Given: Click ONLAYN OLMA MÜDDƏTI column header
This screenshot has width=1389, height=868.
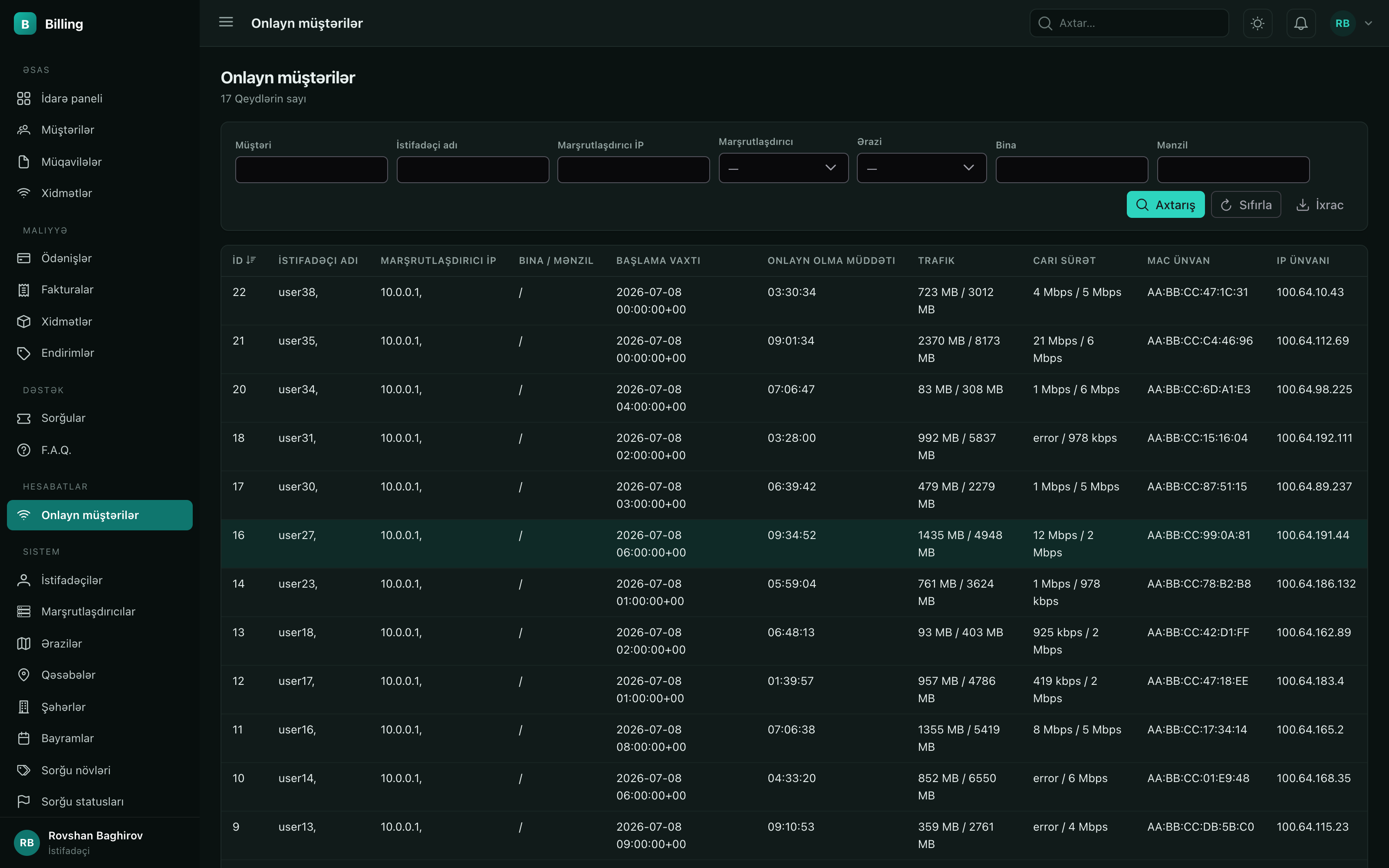Looking at the screenshot, I should (831, 261).
